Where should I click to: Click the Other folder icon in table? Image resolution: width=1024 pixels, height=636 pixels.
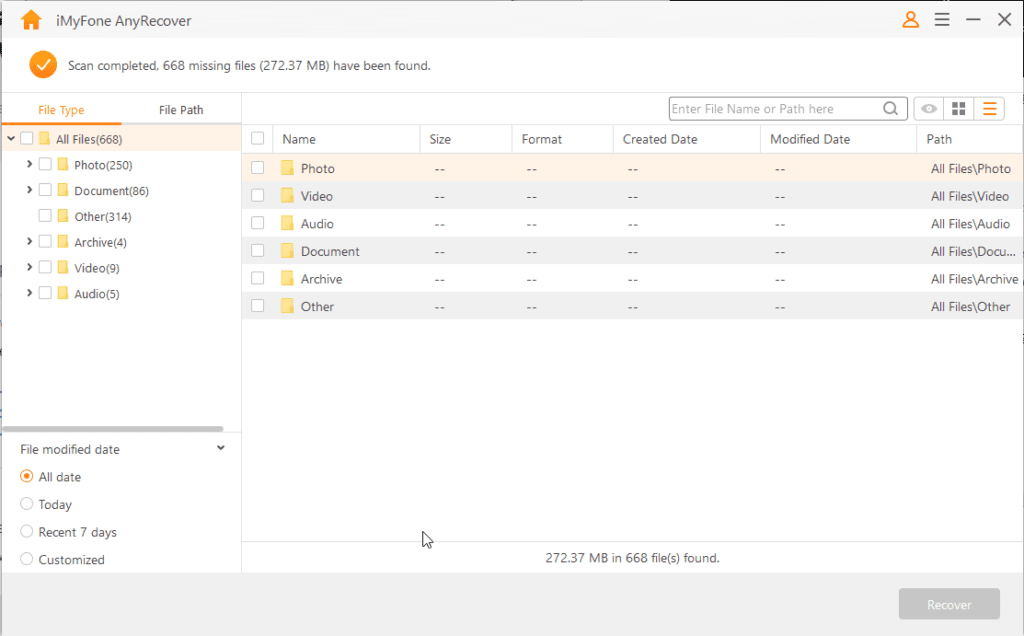(x=287, y=306)
